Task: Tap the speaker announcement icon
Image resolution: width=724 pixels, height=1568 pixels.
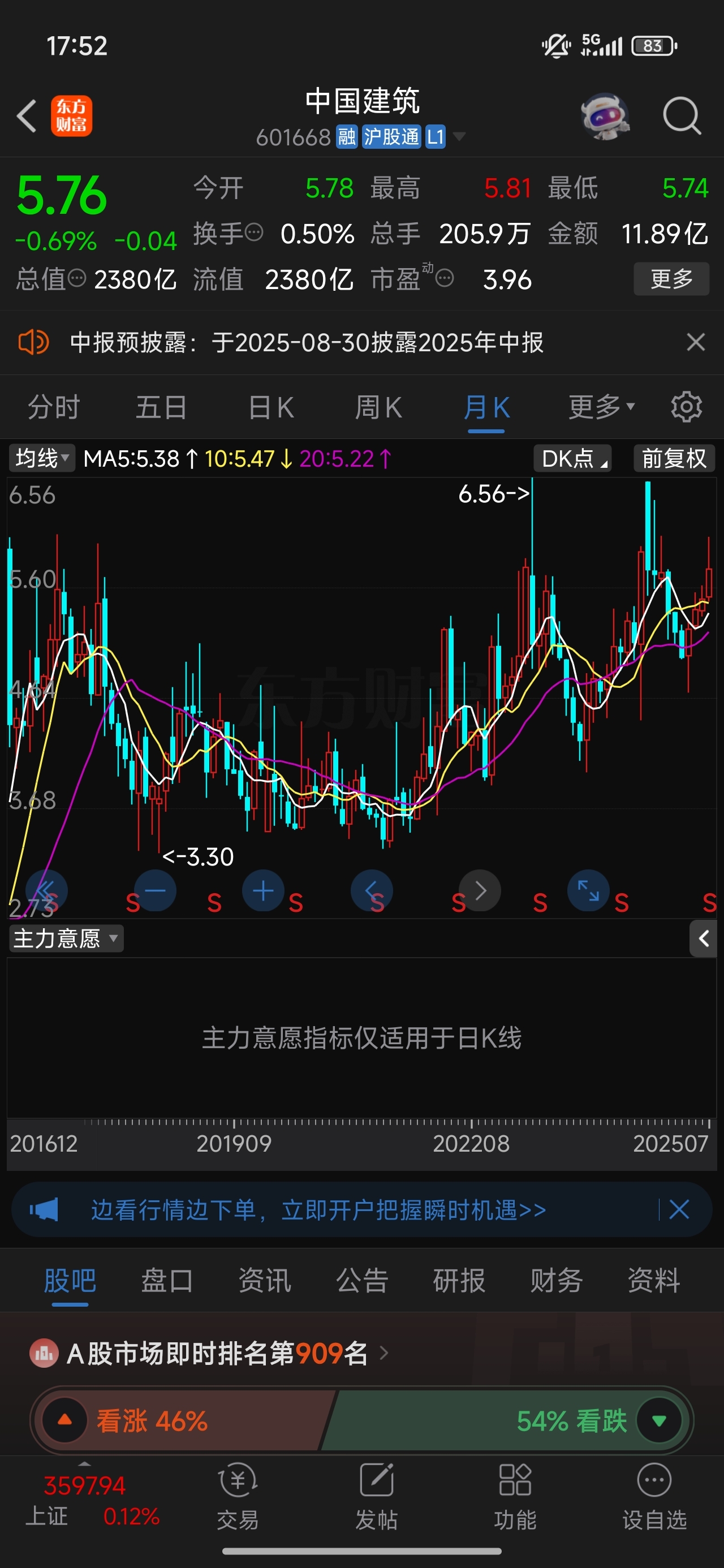Action: click(x=33, y=342)
